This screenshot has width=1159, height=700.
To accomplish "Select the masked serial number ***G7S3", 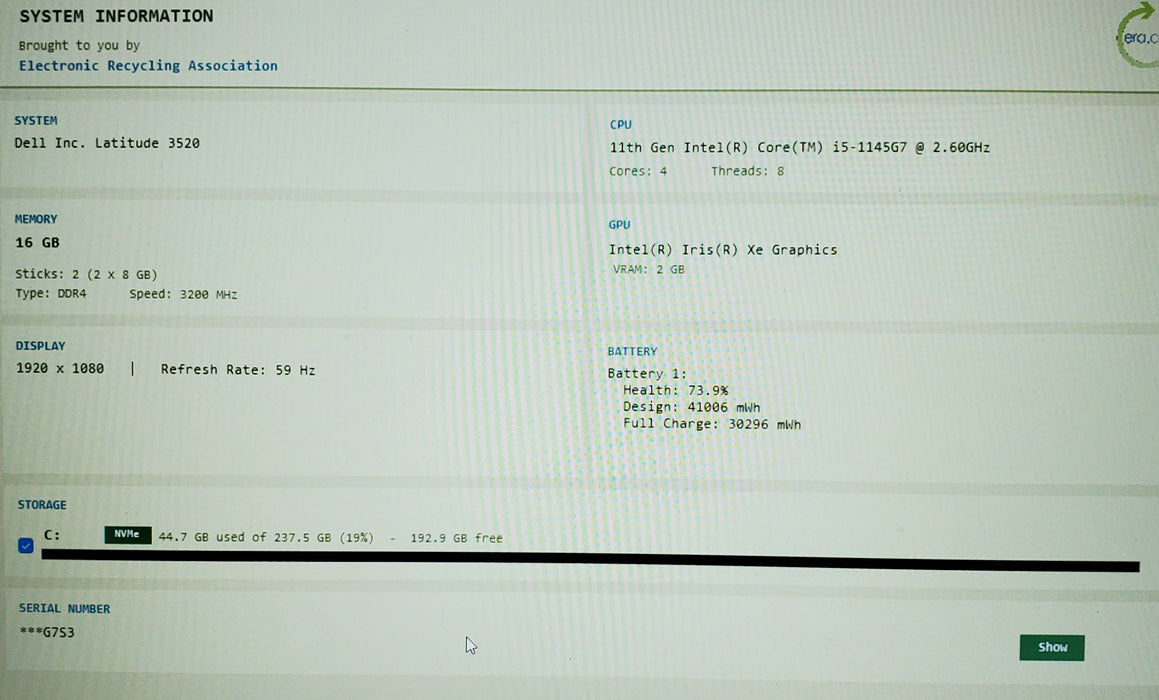I will tap(47, 632).
